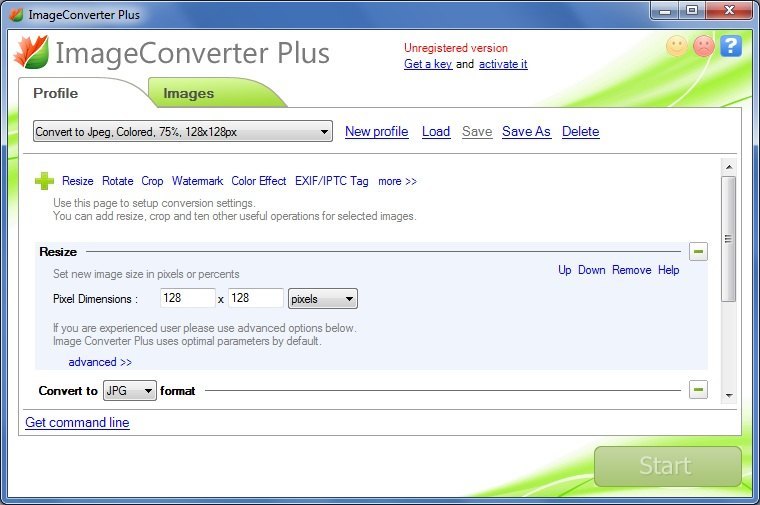760x505 pixels.
Task: Click the activate it link
Action: coord(503,64)
